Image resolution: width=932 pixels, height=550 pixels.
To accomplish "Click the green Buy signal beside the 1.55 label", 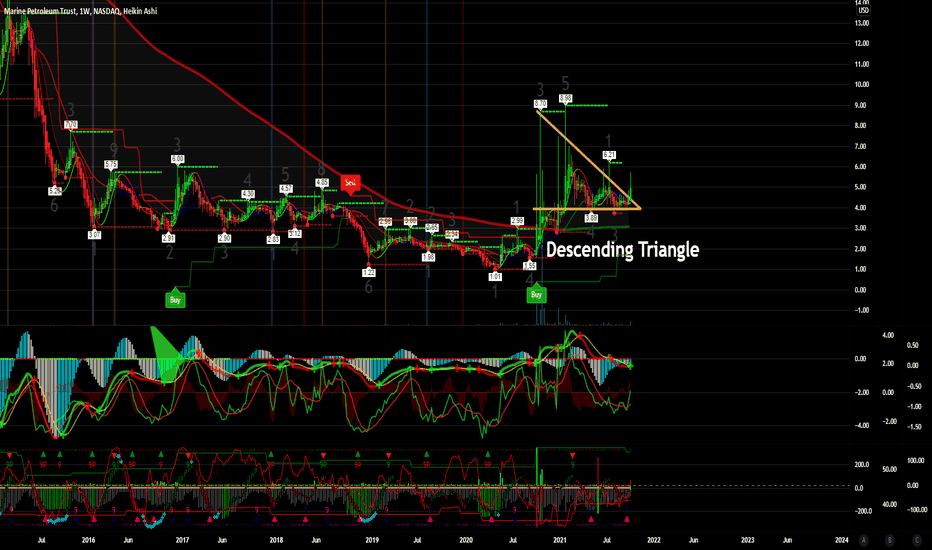I will [536, 294].
